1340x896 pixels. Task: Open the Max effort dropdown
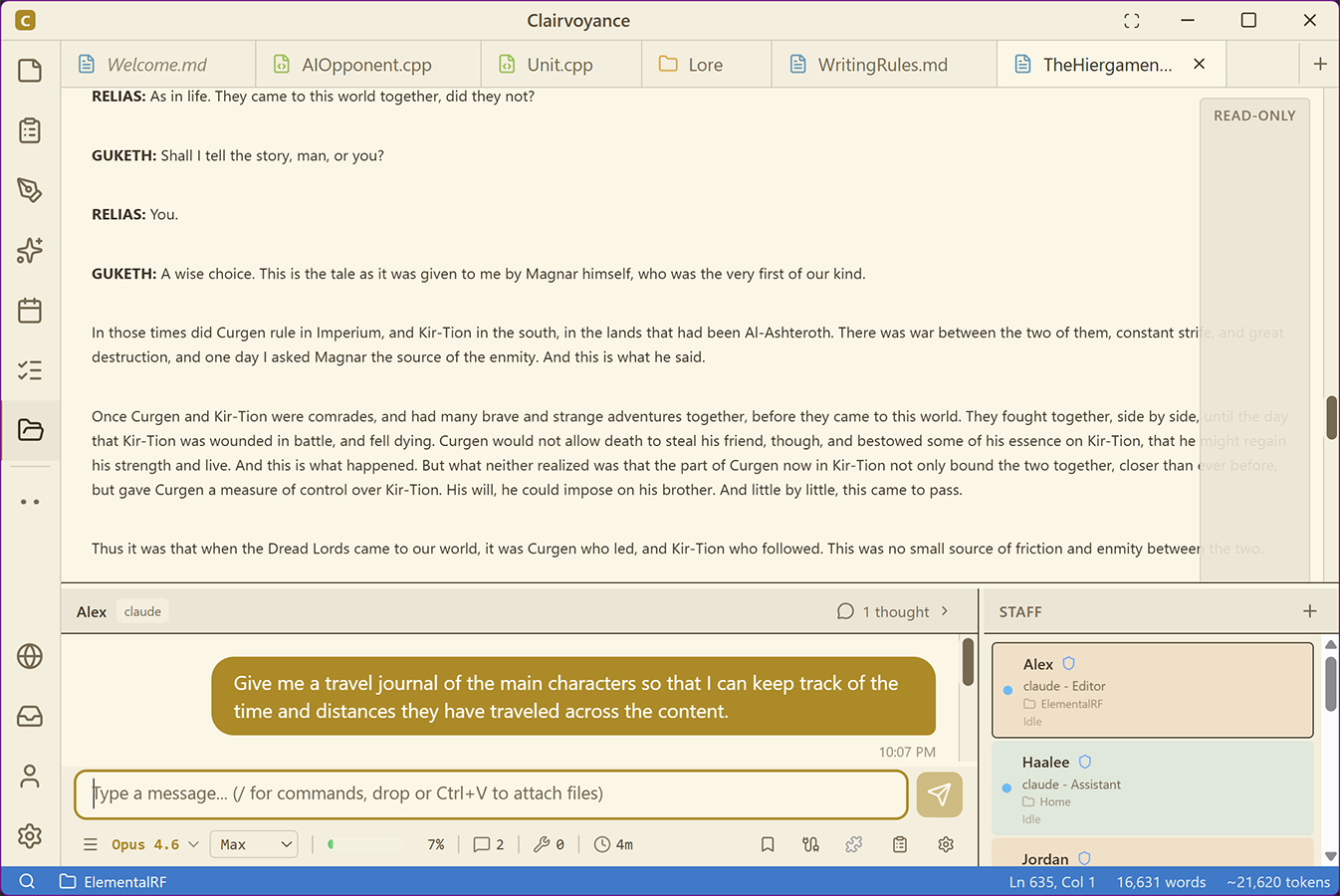point(255,844)
